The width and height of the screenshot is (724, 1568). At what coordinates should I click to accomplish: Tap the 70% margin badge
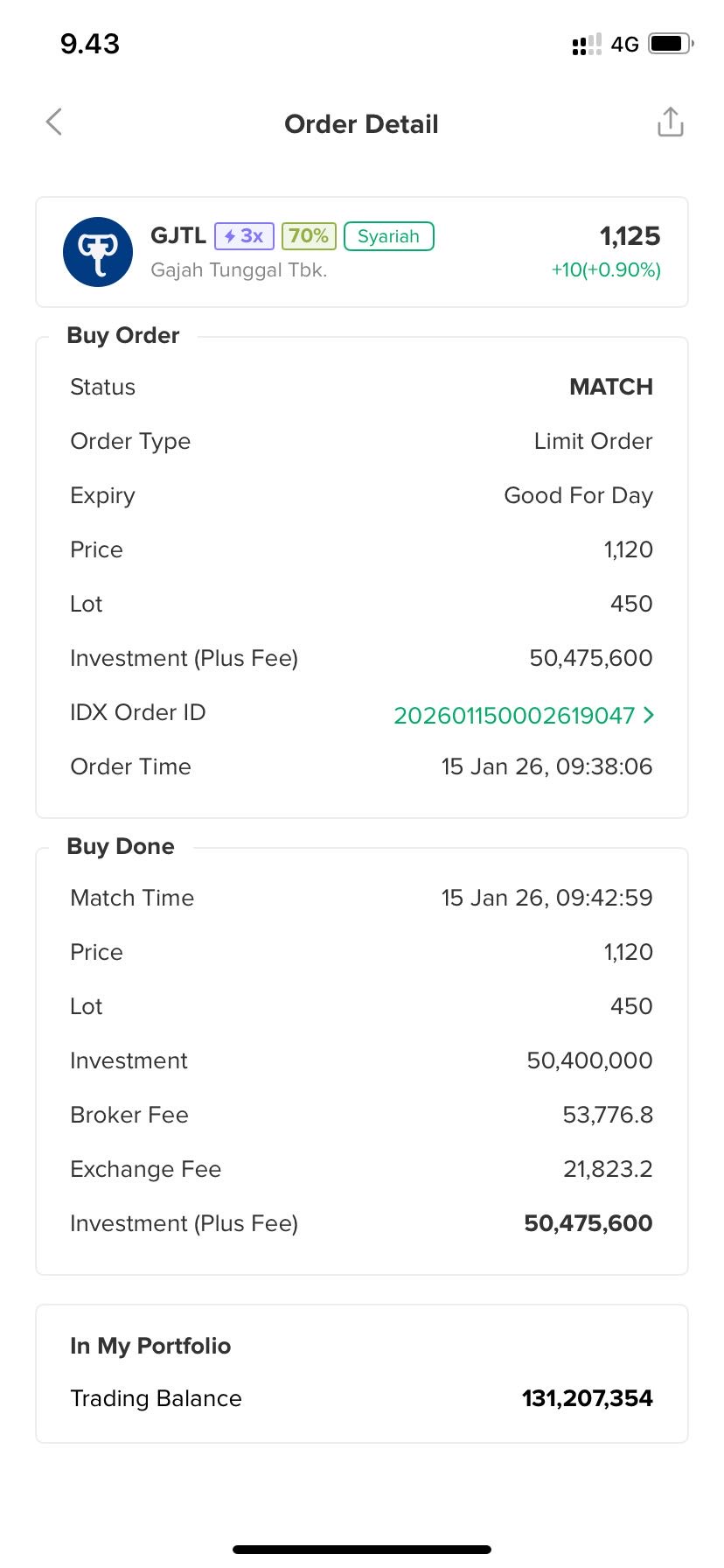(x=309, y=236)
